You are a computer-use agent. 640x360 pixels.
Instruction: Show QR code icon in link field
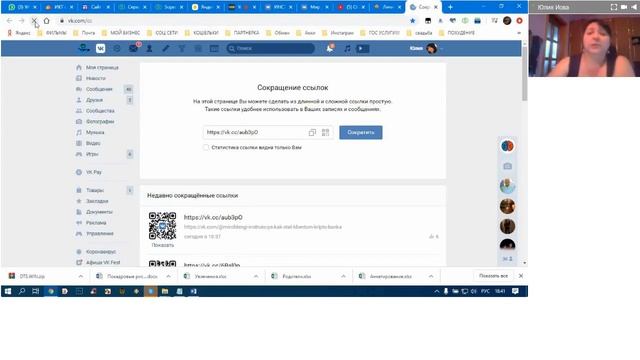coord(325,132)
